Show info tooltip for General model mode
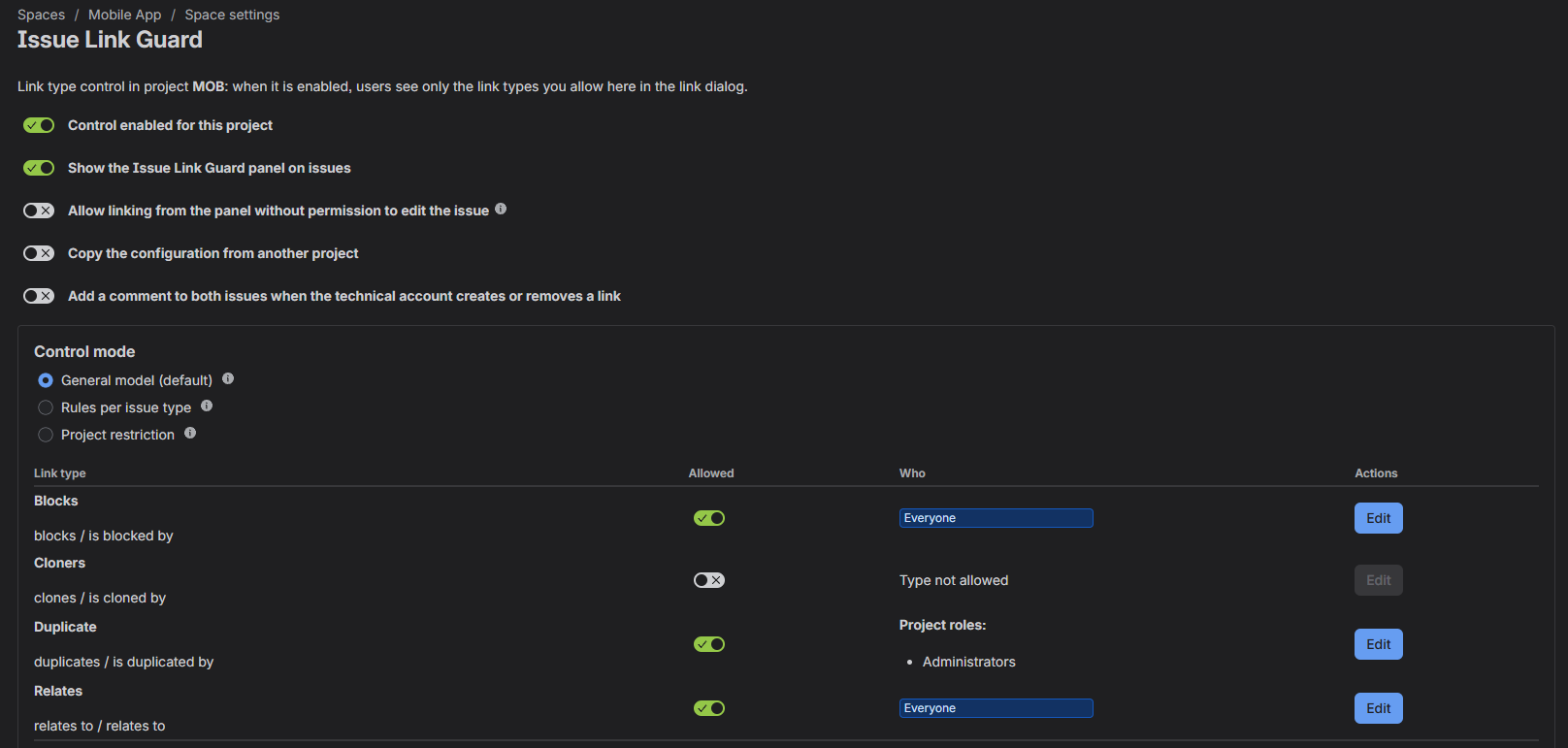Screen dimensions: 1568x748 228,380
